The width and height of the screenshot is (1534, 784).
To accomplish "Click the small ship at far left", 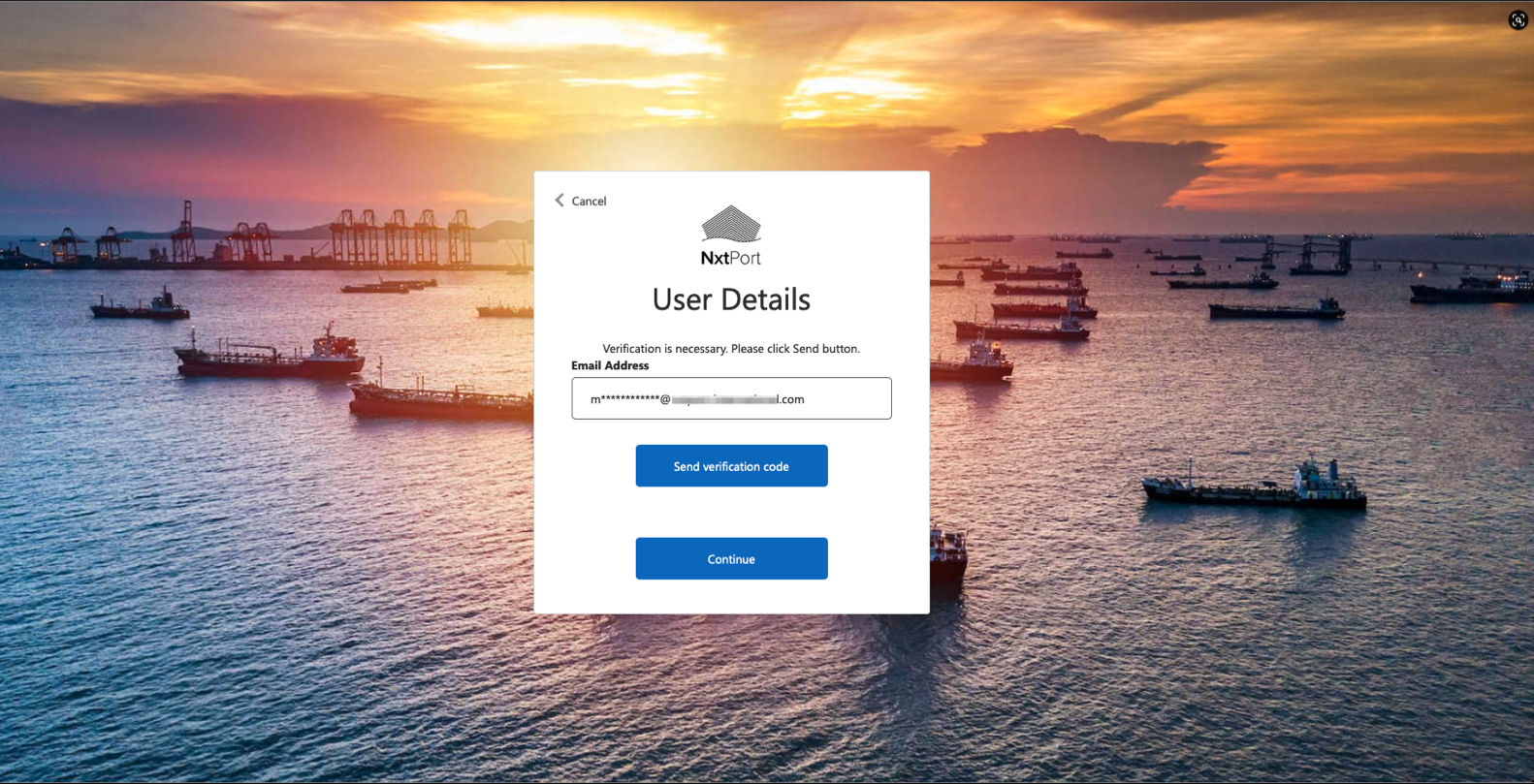I will pos(139,306).
